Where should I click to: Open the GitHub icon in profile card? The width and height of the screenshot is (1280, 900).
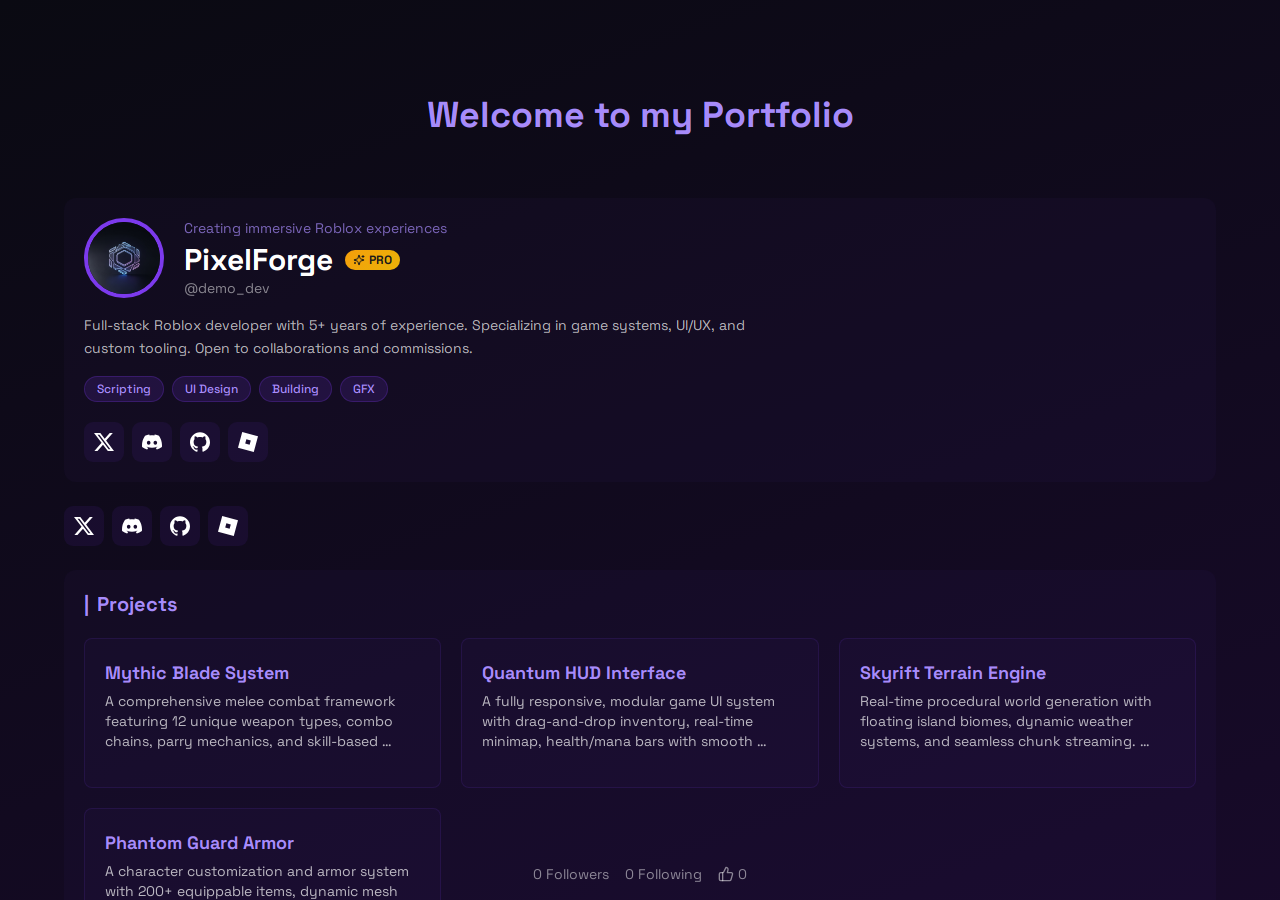pyautogui.click(x=200, y=442)
